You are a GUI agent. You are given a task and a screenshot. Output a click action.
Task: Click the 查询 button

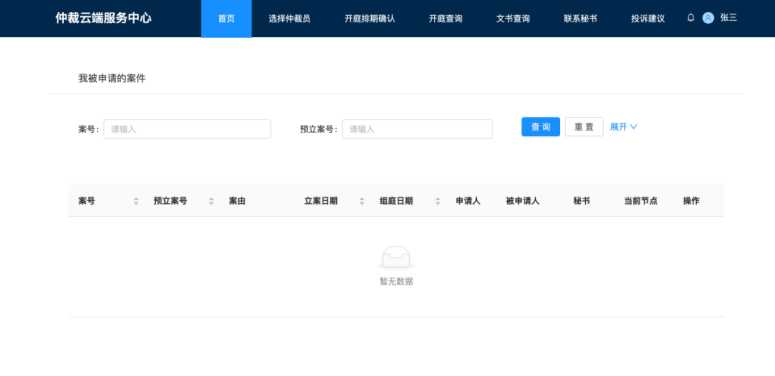[x=541, y=127]
